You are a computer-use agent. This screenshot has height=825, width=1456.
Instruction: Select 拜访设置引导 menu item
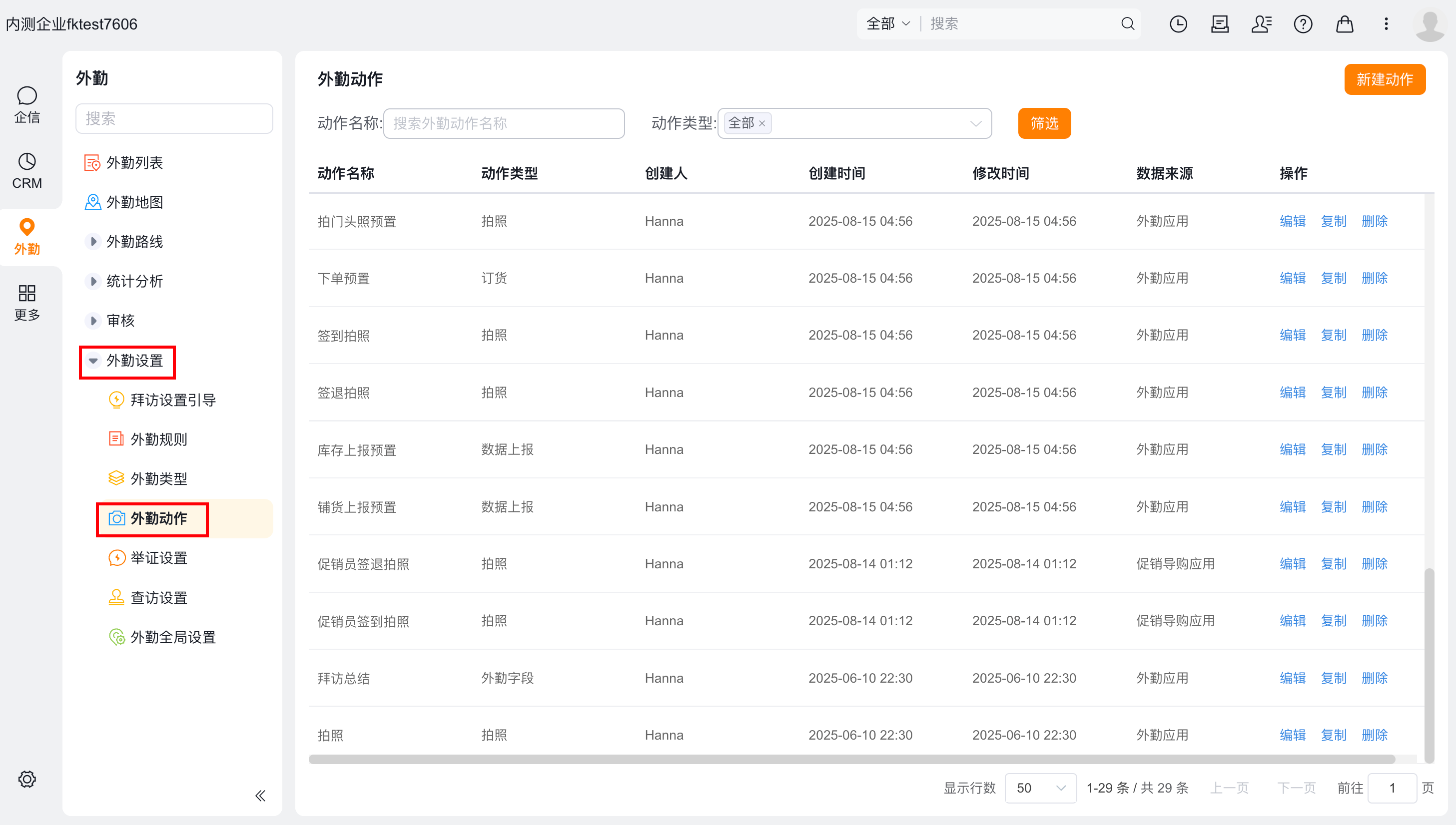point(162,400)
